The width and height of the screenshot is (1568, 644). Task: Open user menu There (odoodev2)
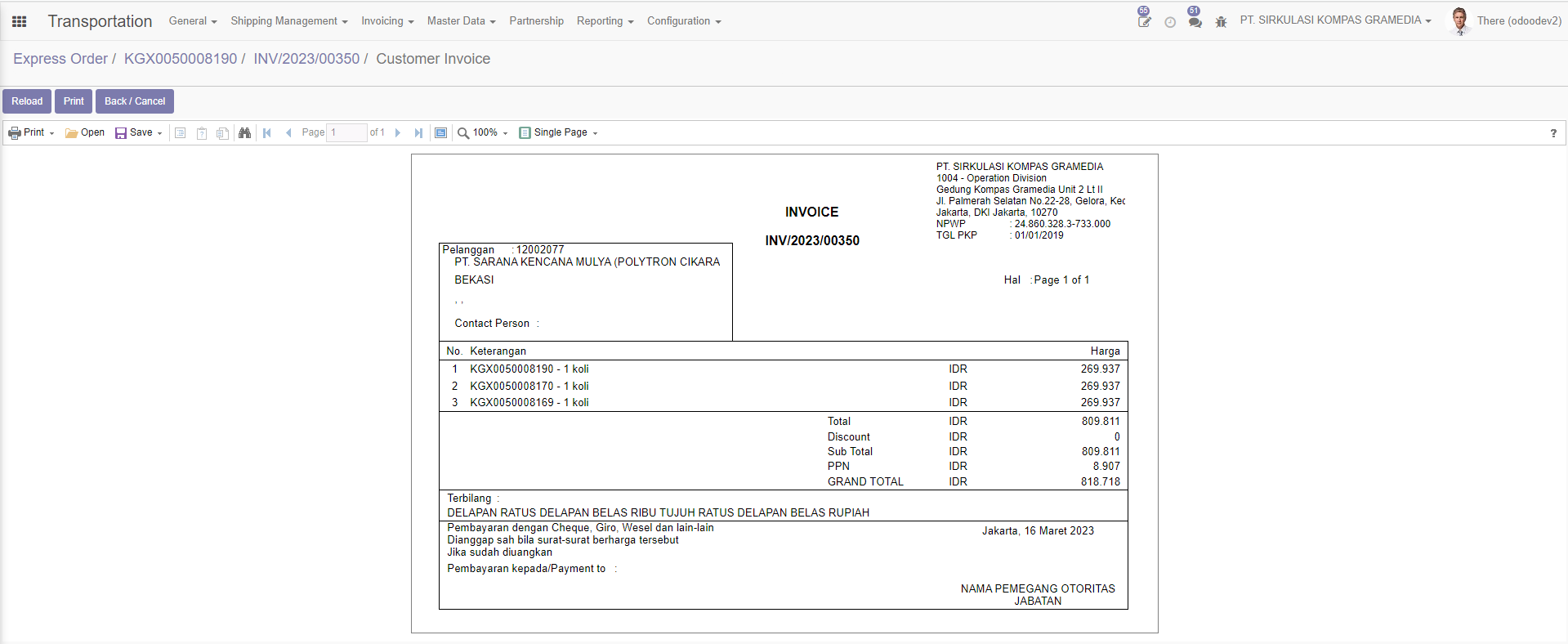pos(1519,21)
